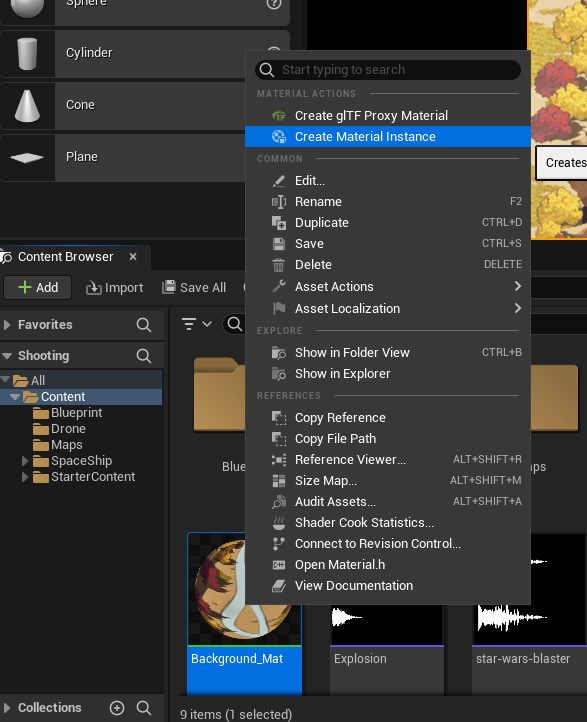Select the Cylinder shape entry
Image resolution: width=587 pixels, height=722 pixels.
pyautogui.click(x=145, y=54)
